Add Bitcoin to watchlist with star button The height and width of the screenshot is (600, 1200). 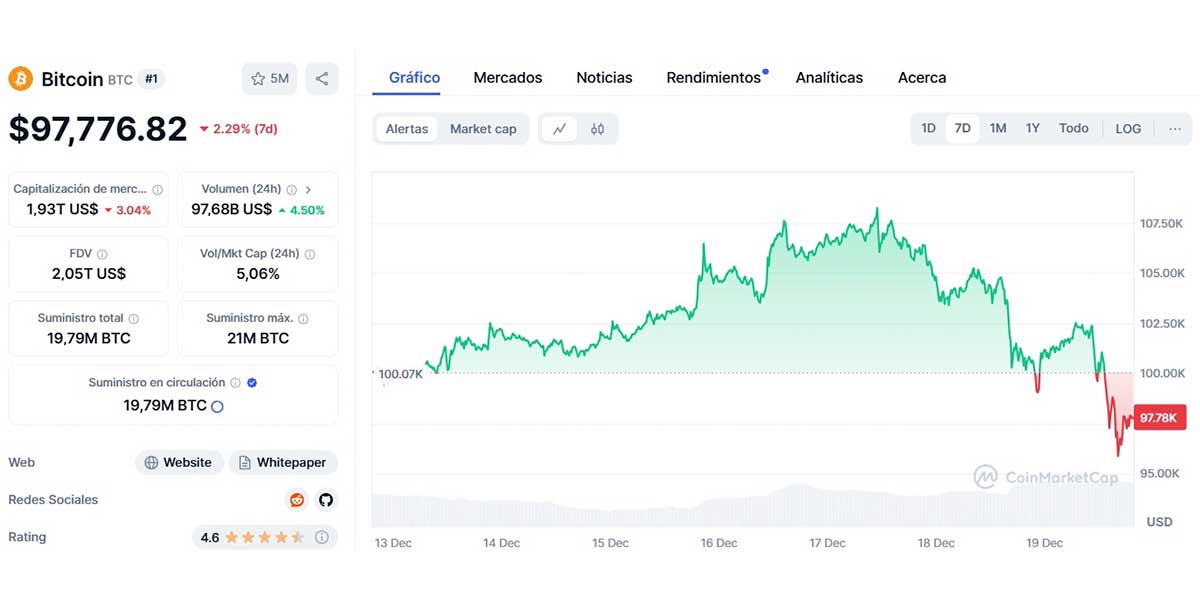(x=269, y=79)
